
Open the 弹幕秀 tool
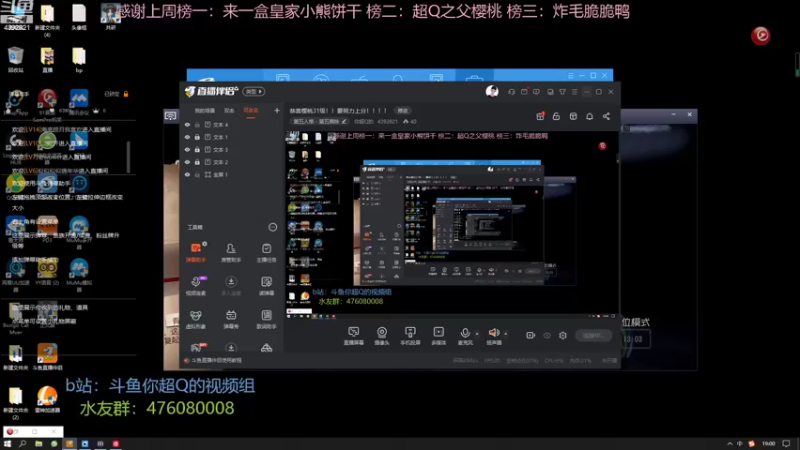[x=231, y=319]
